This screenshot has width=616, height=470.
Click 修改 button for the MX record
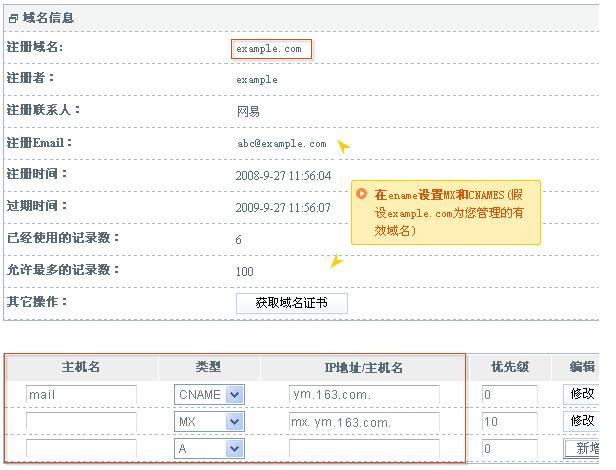(x=581, y=421)
